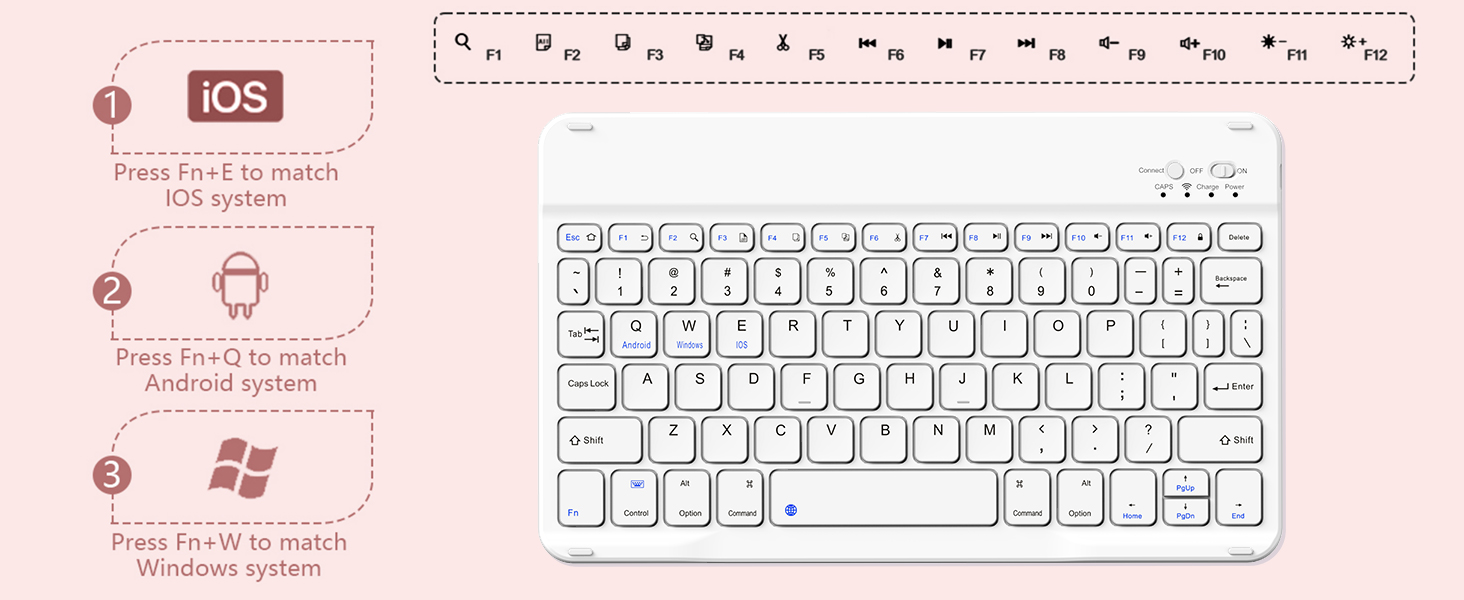Click the red iOS logo badge
The width and height of the screenshot is (1464, 600).
pyautogui.click(x=235, y=97)
